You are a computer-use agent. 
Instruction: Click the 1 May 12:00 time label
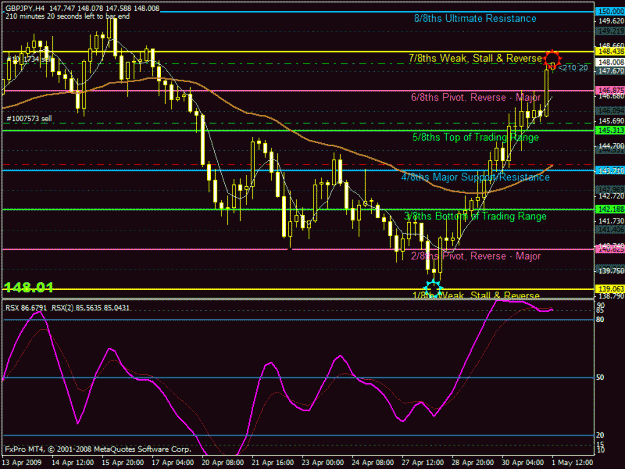coord(572,463)
